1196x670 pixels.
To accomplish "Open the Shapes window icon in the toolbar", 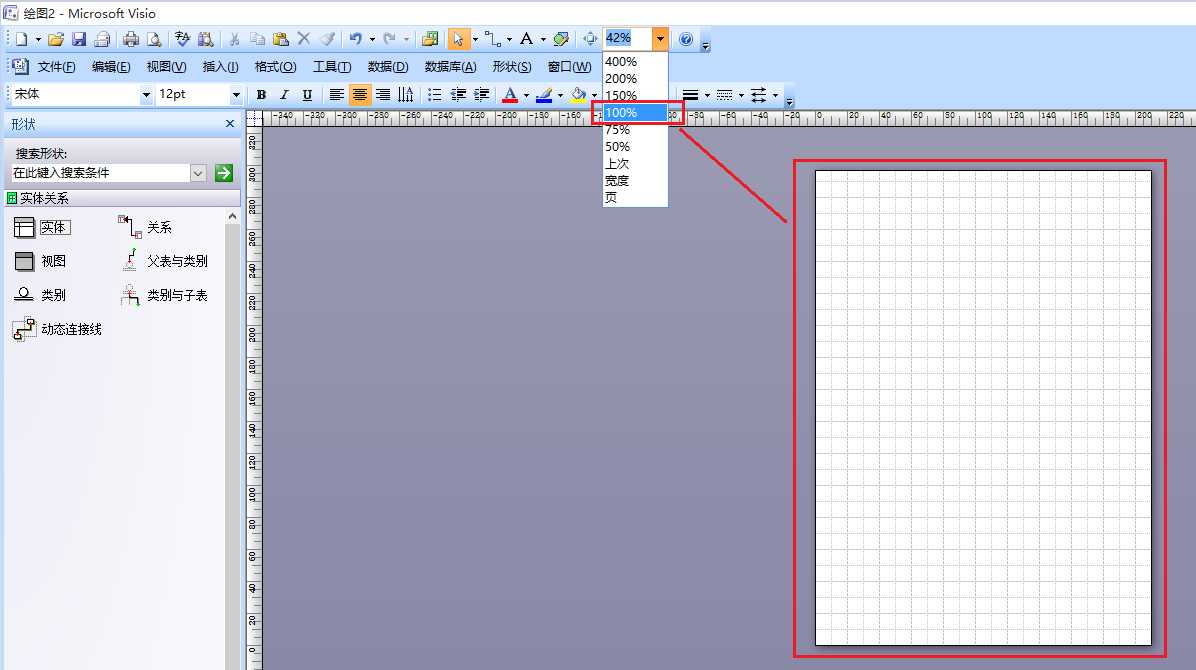I will click(x=430, y=38).
